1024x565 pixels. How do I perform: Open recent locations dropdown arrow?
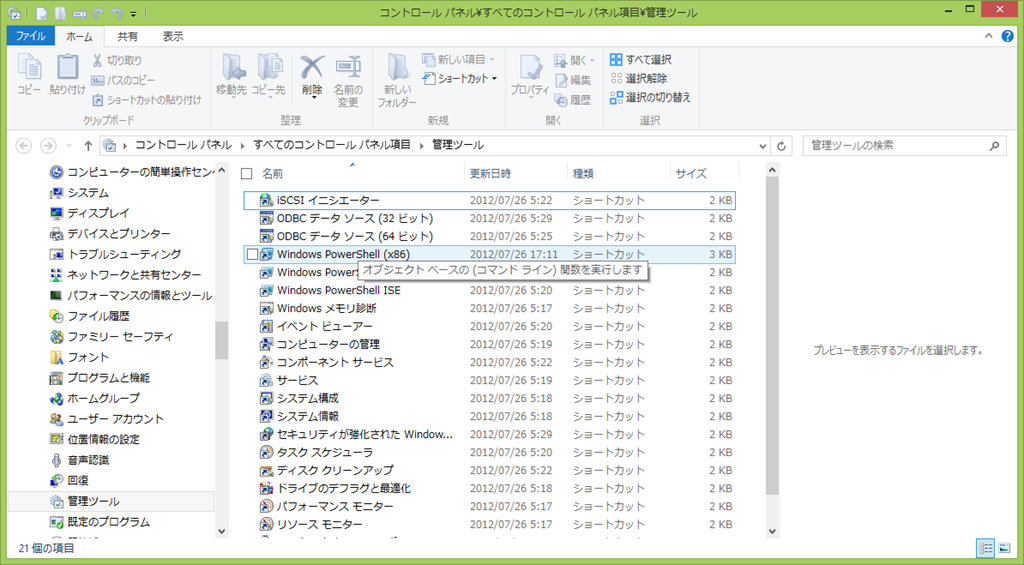pos(69,146)
